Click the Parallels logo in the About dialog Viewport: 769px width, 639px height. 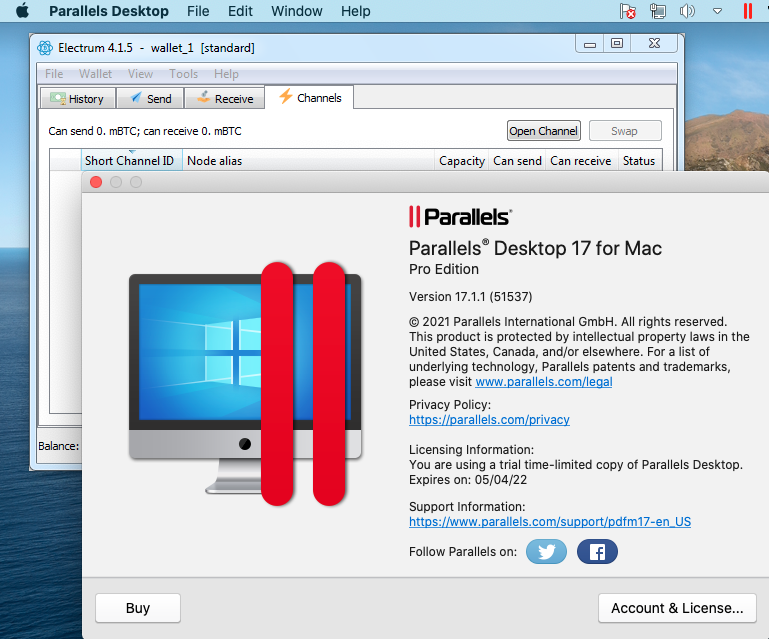(x=461, y=216)
